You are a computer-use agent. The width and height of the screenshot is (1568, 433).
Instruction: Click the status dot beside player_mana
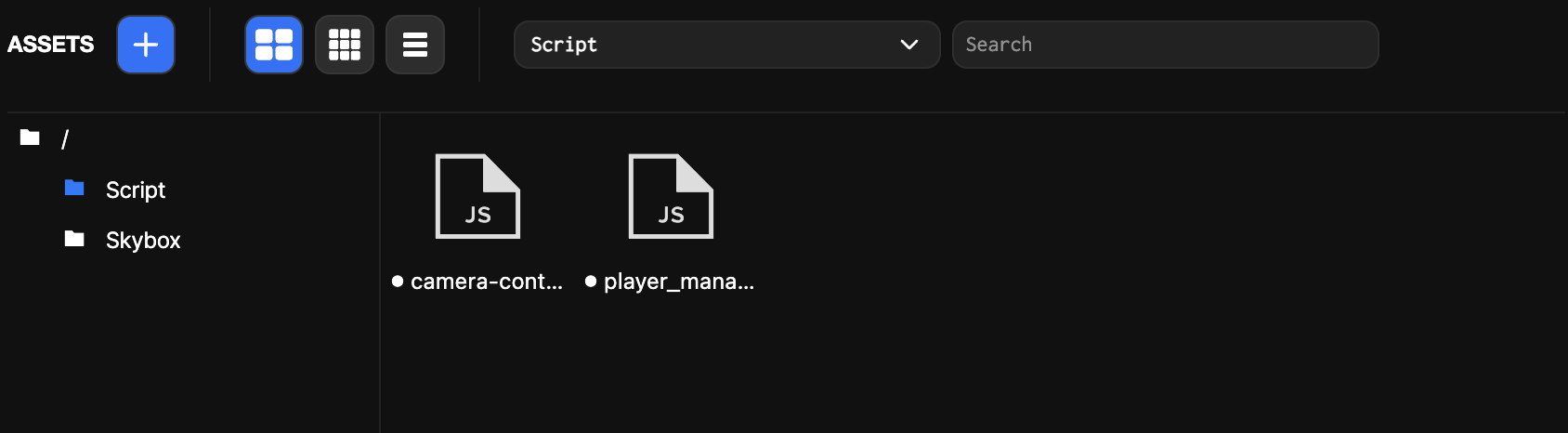point(591,282)
